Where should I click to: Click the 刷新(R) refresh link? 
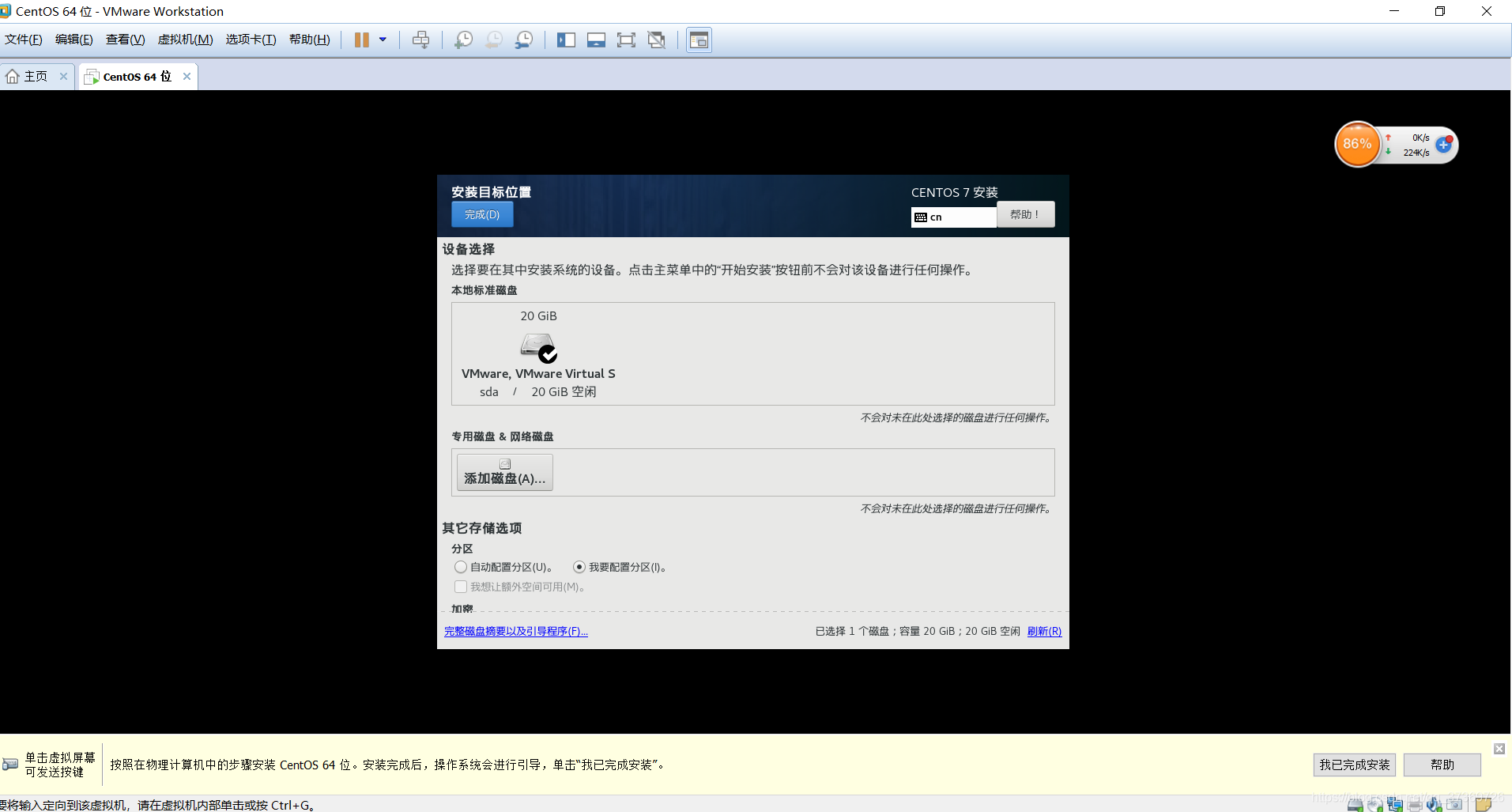pyautogui.click(x=1044, y=631)
